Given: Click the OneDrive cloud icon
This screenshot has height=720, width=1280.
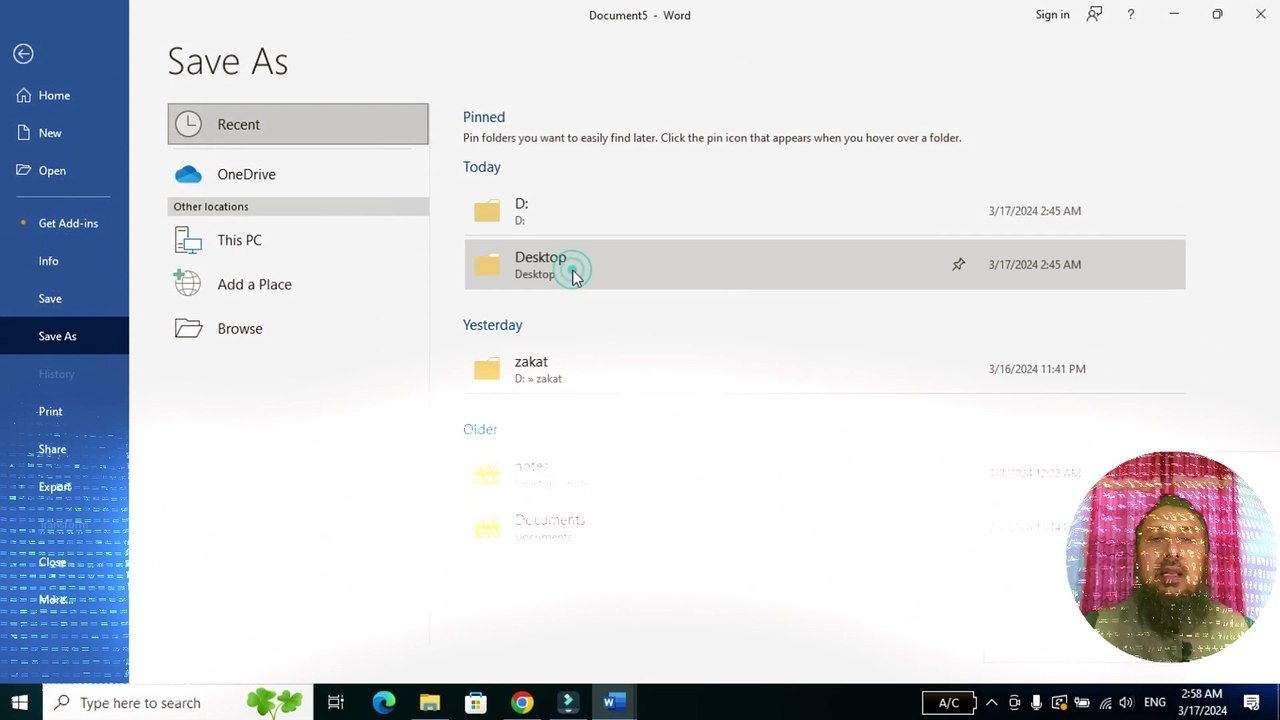Looking at the screenshot, I should (188, 175).
